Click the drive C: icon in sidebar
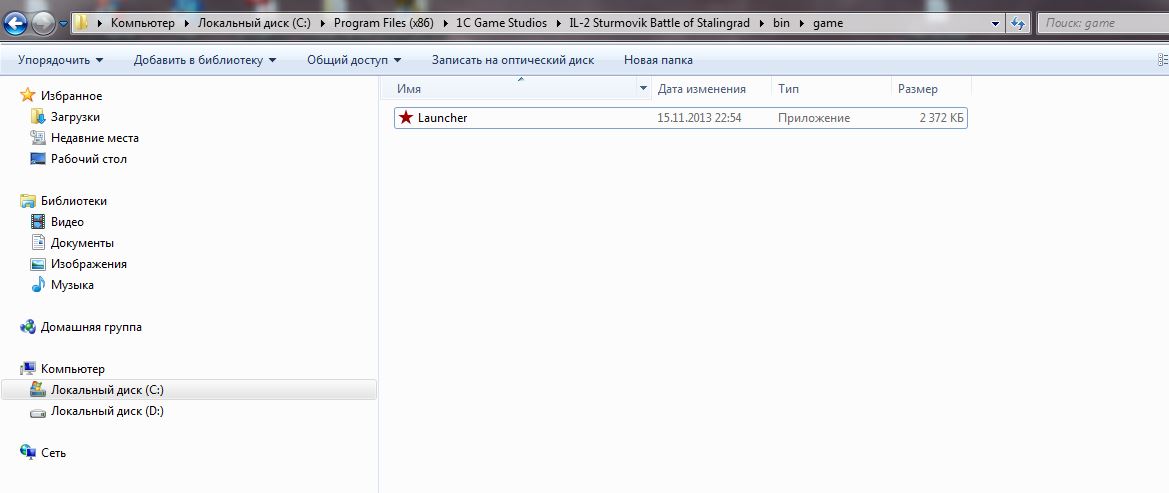The image size is (1169, 493). point(38,389)
